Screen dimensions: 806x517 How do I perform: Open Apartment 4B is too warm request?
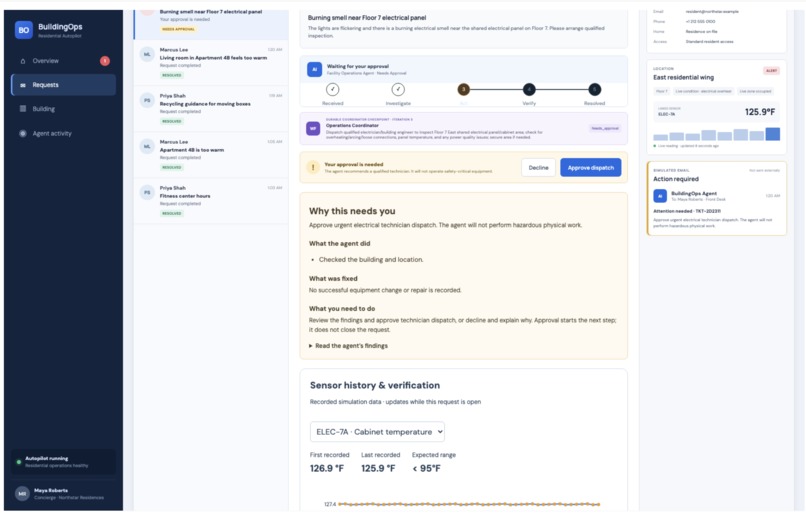pyautogui.click(x=211, y=154)
